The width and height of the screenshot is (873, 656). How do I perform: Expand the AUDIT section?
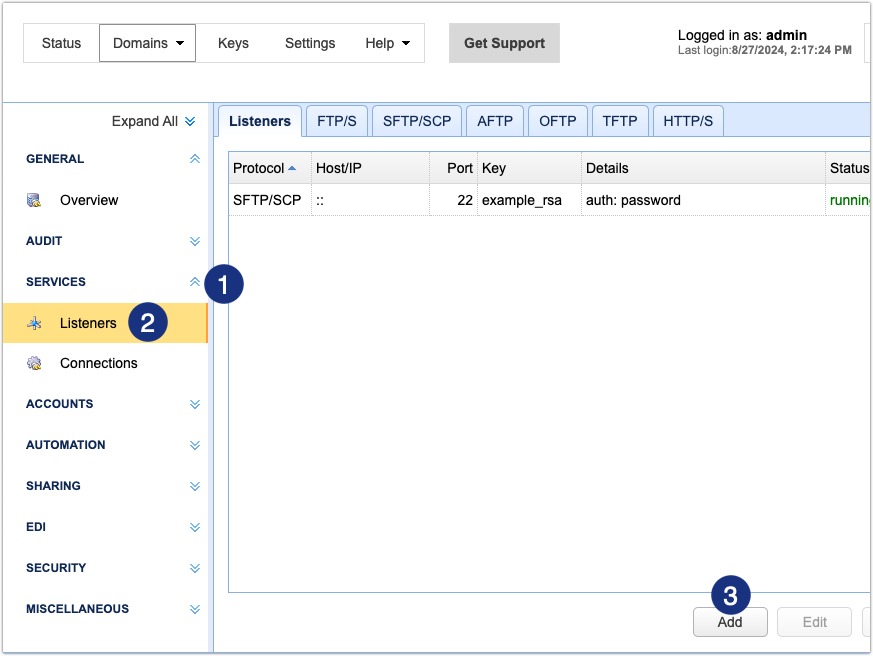195,241
